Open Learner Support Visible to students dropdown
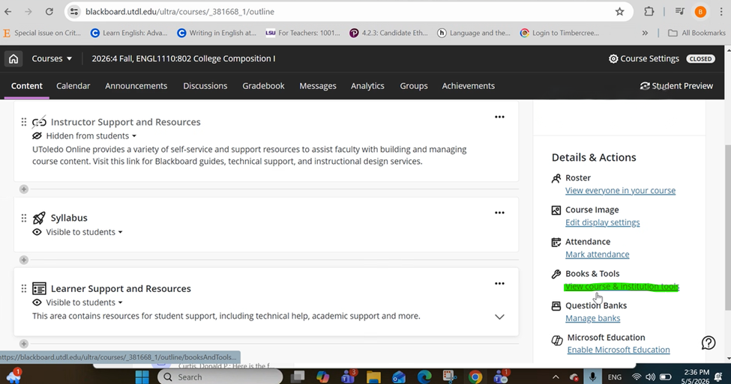The width and height of the screenshot is (731, 384). [x=84, y=302]
